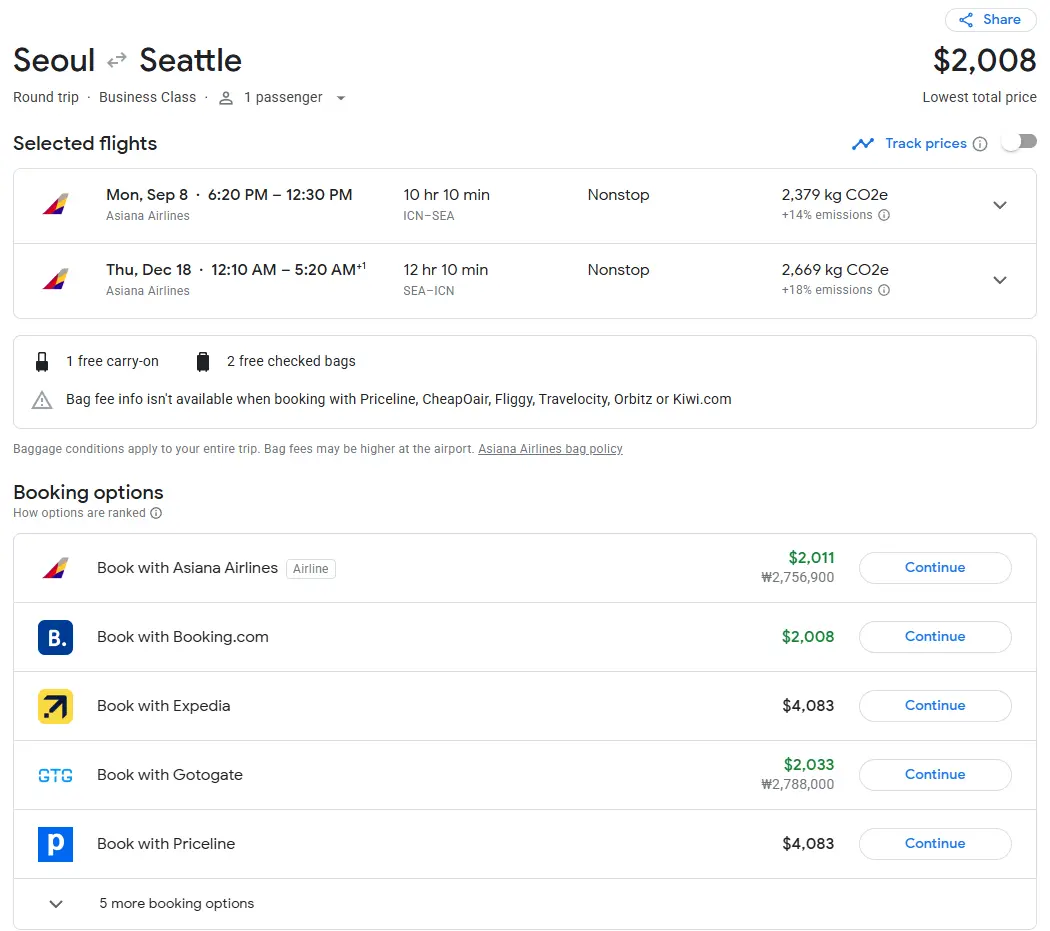Image resolution: width=1050 pixels, height=931 pixels.
Task: Click the 10 hr 10 min duration
Action: [447, 195]
